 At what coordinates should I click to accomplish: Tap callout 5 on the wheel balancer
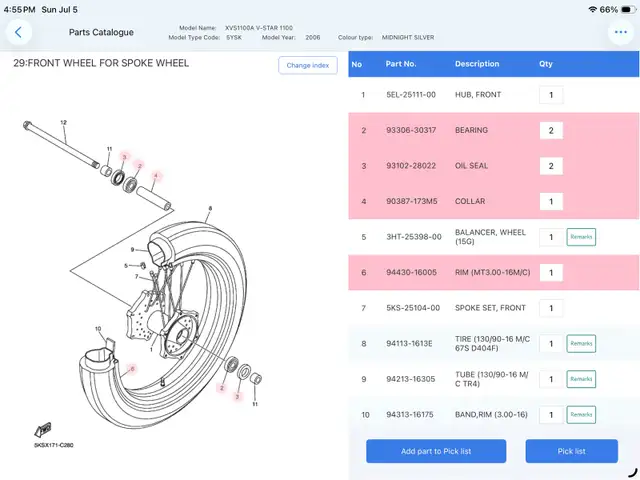(126, 266)
